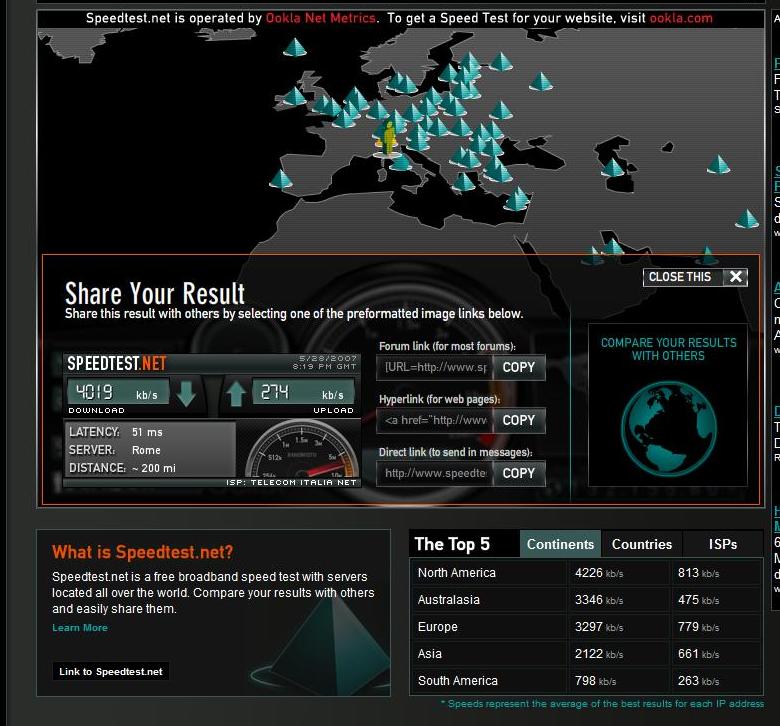This screenshot has height=726, width=780.
Task: Click the 779 kb/s value
Action: (698, 626)
